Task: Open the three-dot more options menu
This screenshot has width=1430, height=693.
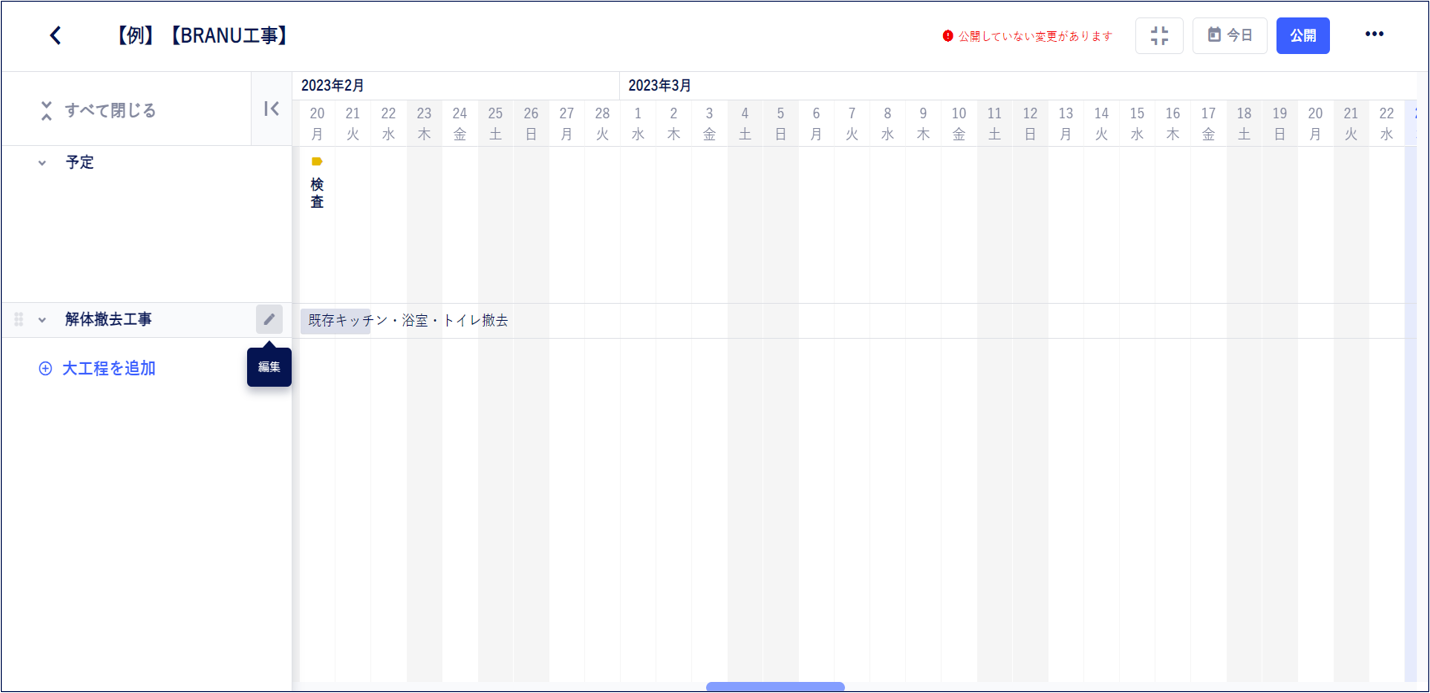Action: point(1375,35)
